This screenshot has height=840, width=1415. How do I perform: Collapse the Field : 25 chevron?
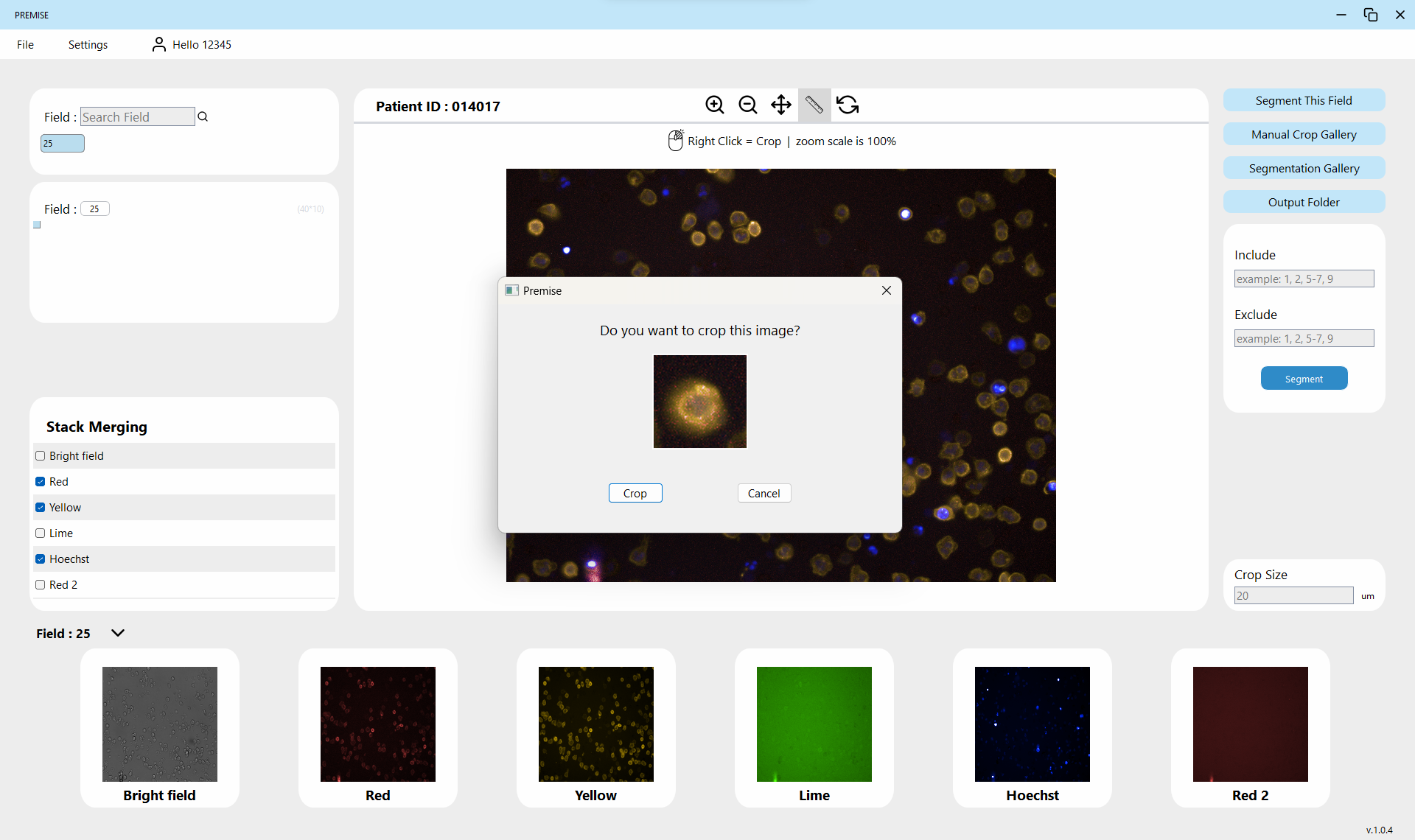click(x=118, y=633)
